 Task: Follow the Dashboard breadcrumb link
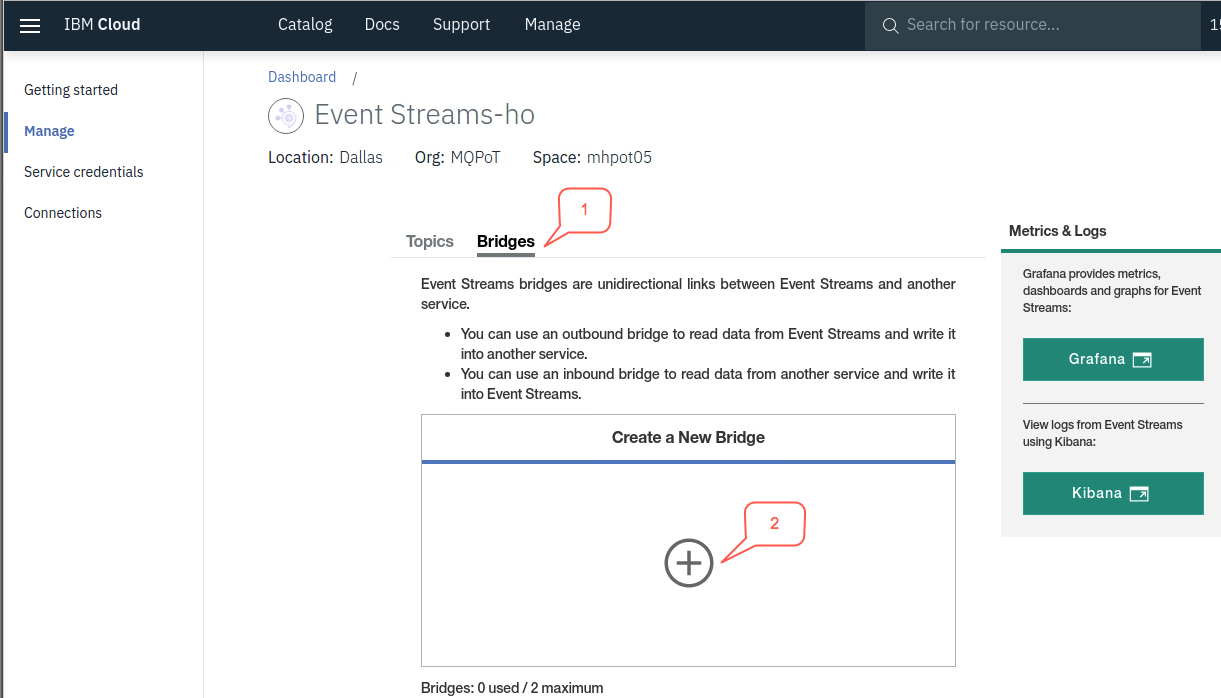(x=302, y=77)
